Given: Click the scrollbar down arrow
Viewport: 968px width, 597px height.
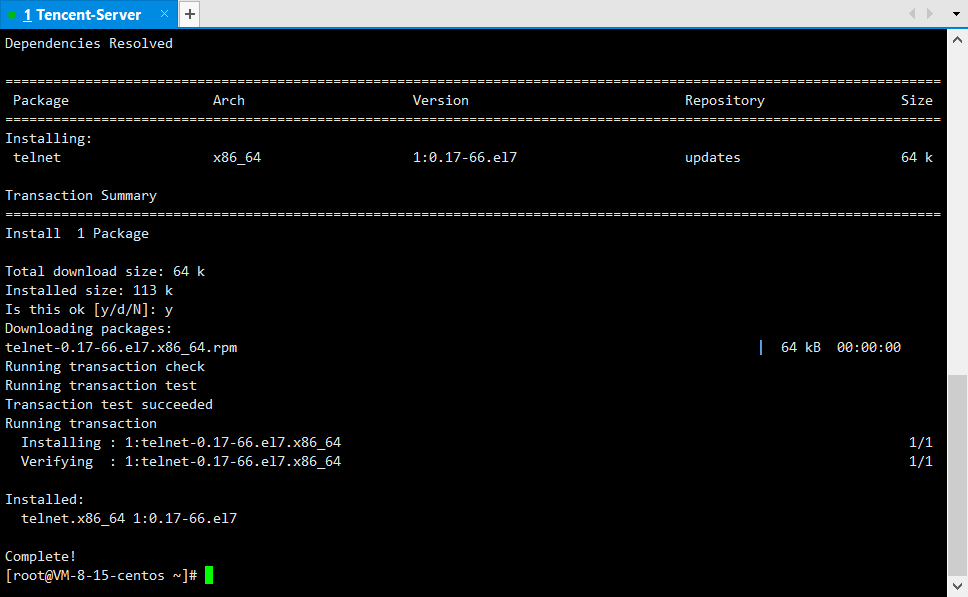Looking at the screenshot, I should (x=957, y=588).
